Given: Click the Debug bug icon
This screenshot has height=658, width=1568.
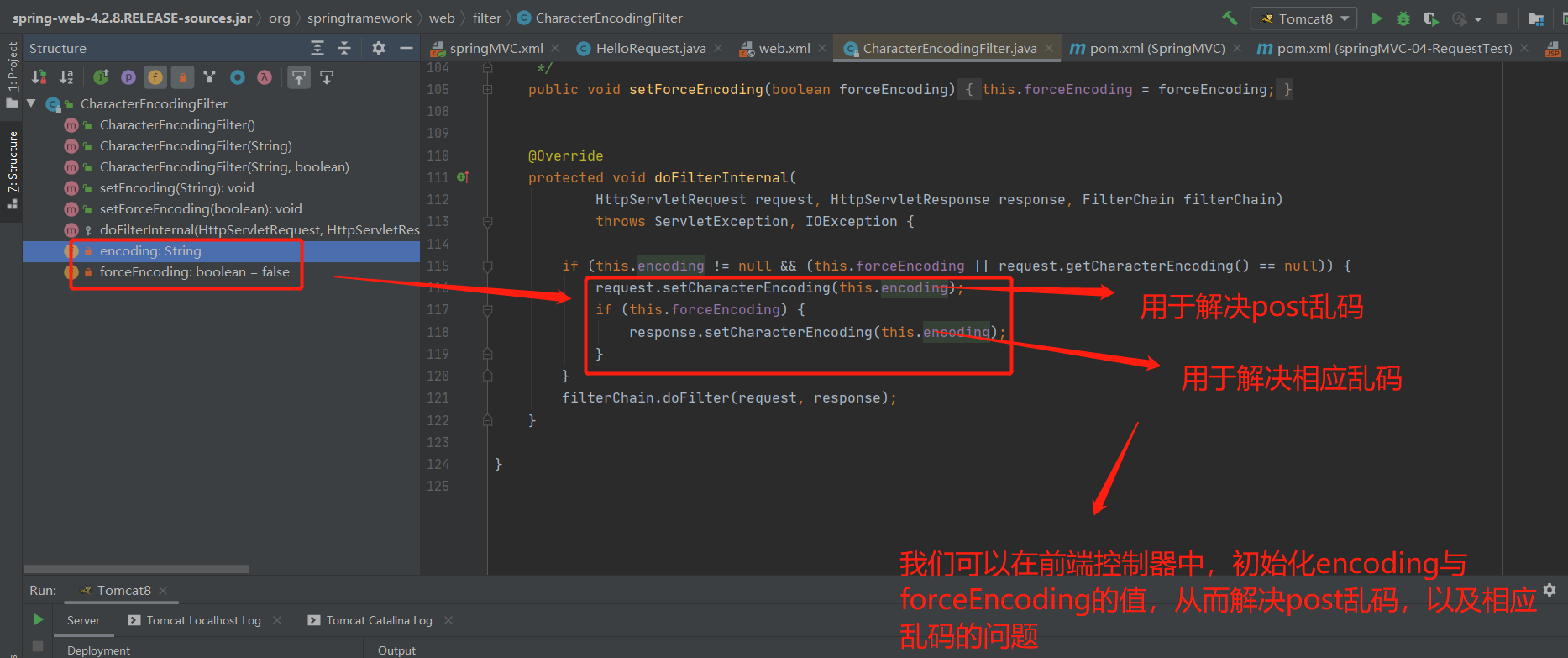Looking at the screenshot, I should [x=1403, y=18].
